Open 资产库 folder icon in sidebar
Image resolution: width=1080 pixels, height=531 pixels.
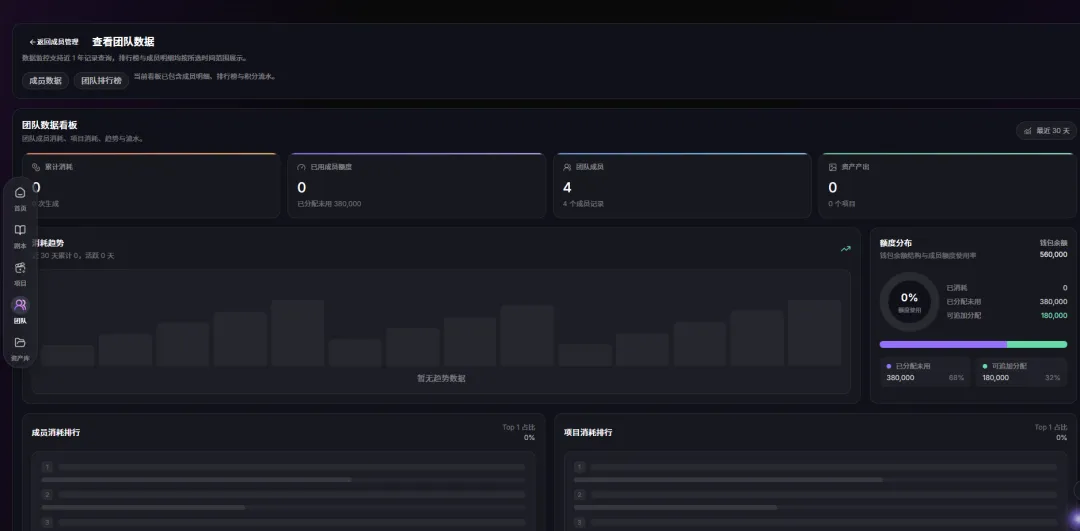[20, 342]
